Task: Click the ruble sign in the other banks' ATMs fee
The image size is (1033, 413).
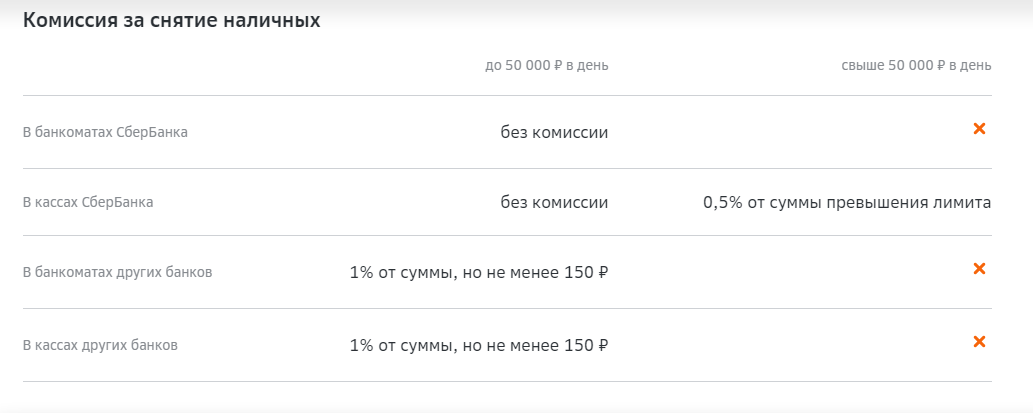Action: pyautogui.click(x=602, y=272)
